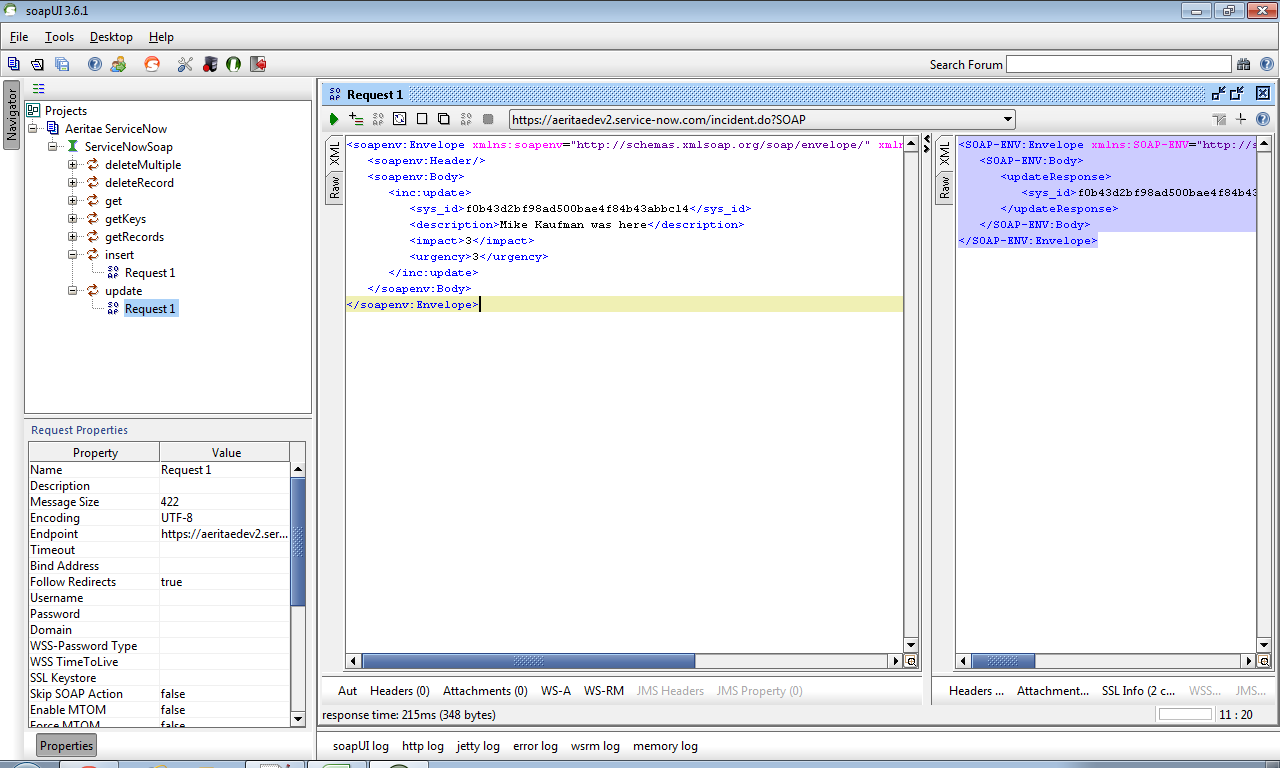Screen dimensions: 1280x768
Task: Collapse the ServiceNowSoap interface node
Action: [53, 147]
